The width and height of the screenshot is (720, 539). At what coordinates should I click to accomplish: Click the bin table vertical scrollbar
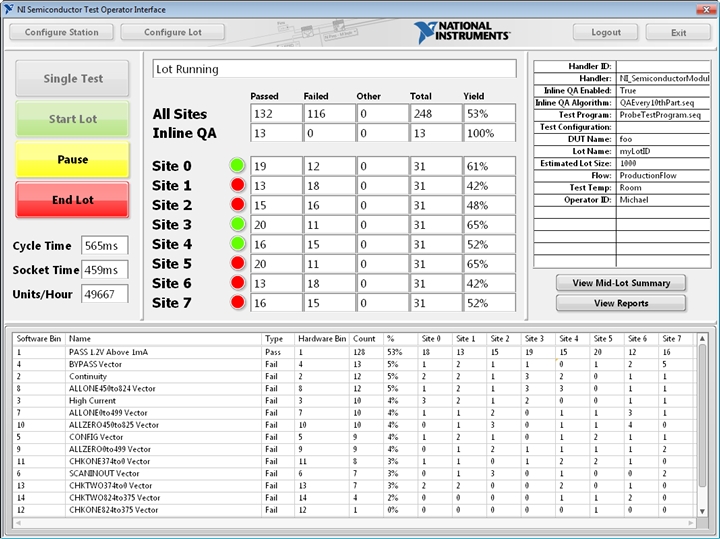(702, 430)
